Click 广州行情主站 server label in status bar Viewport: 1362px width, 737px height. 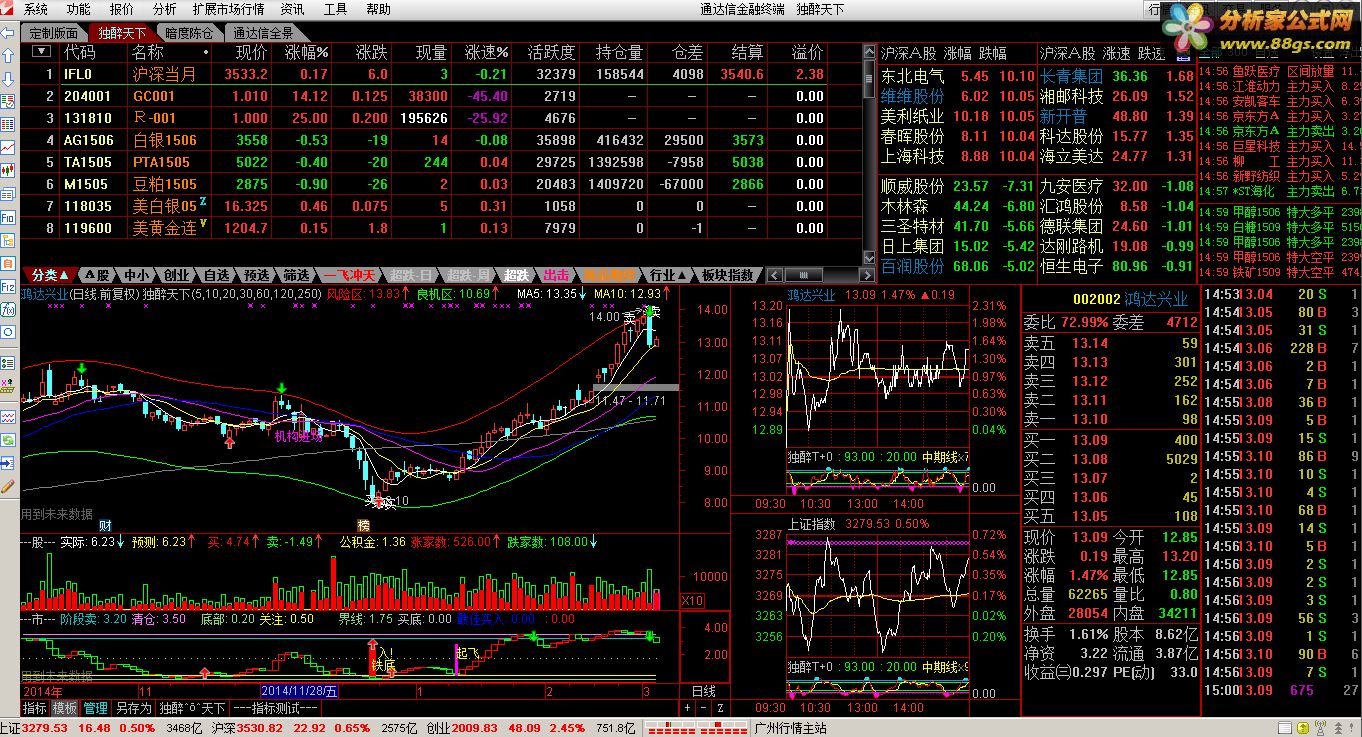(x=791, y=729)
